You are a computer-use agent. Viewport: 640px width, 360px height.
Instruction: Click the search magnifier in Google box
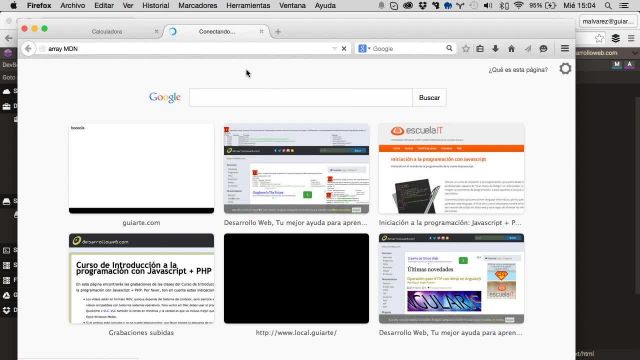(449, 48)
